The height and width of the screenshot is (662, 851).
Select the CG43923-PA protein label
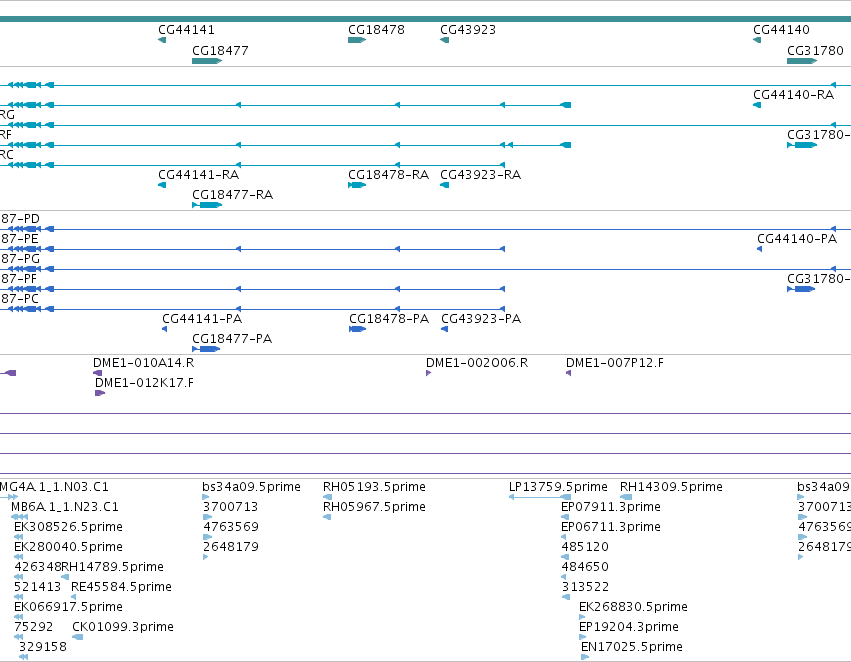coord(481,319)
